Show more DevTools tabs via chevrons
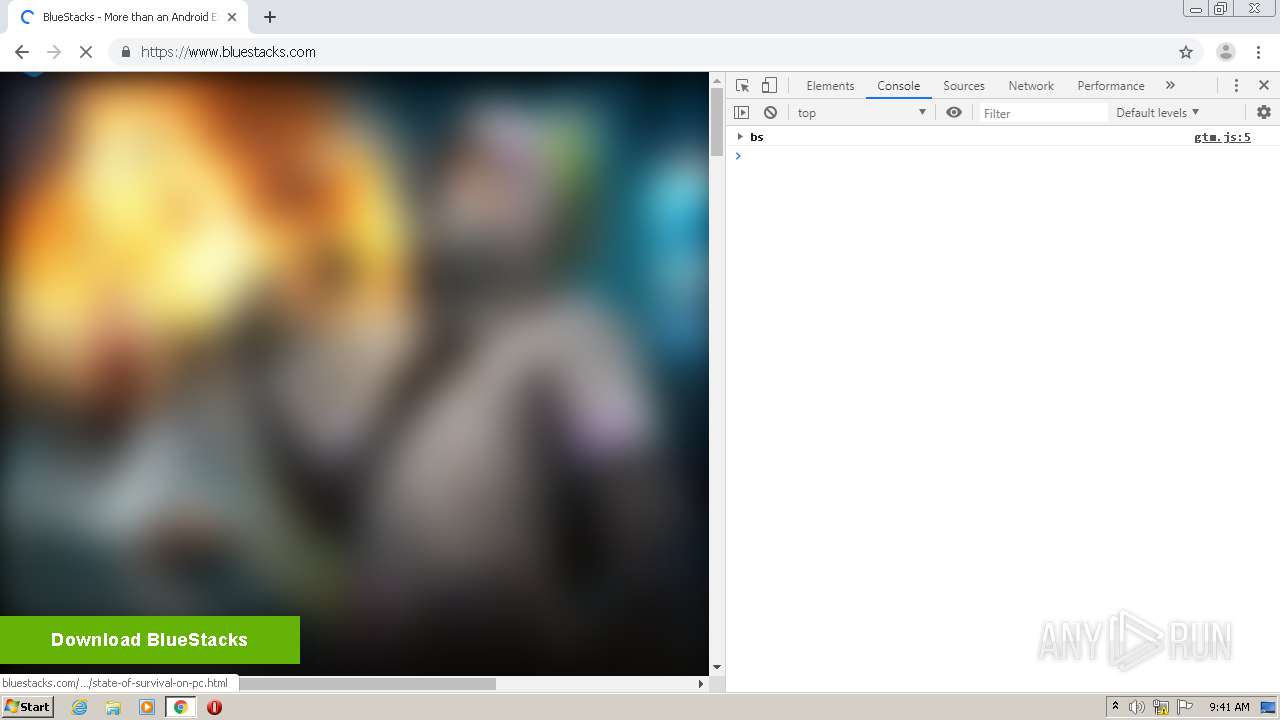1280x720 pixels. pos(1170,85)
